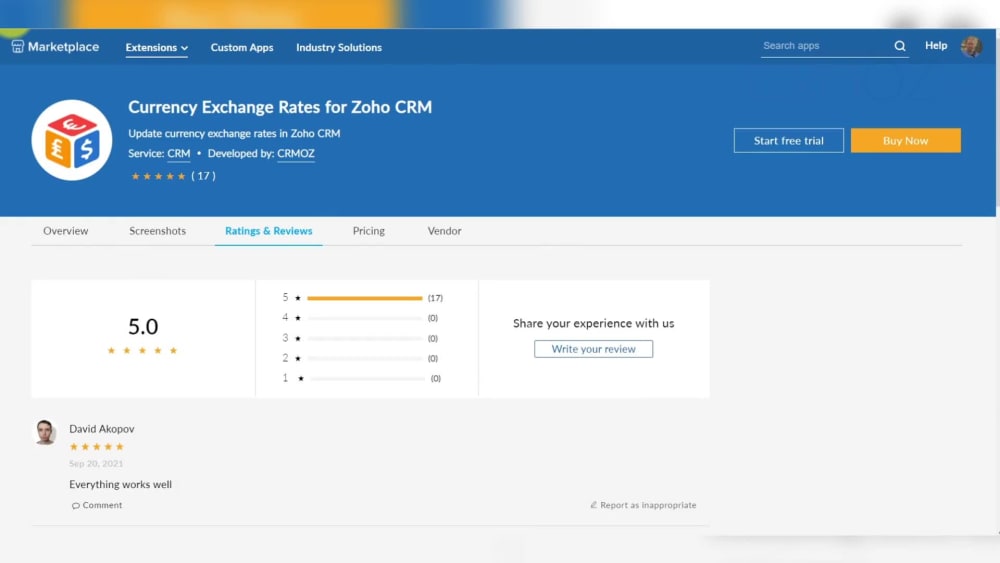Click David Akopov's five-star review rating
1000x563 pixels.
96,447
